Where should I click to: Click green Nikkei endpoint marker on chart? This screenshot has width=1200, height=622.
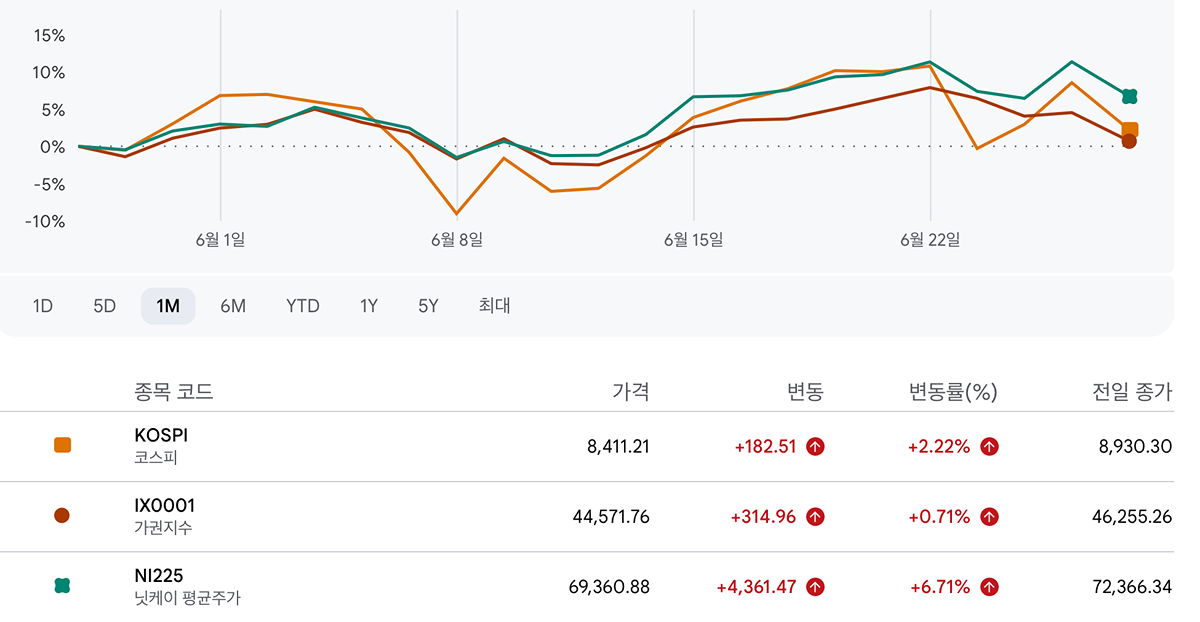point(1129,97)
